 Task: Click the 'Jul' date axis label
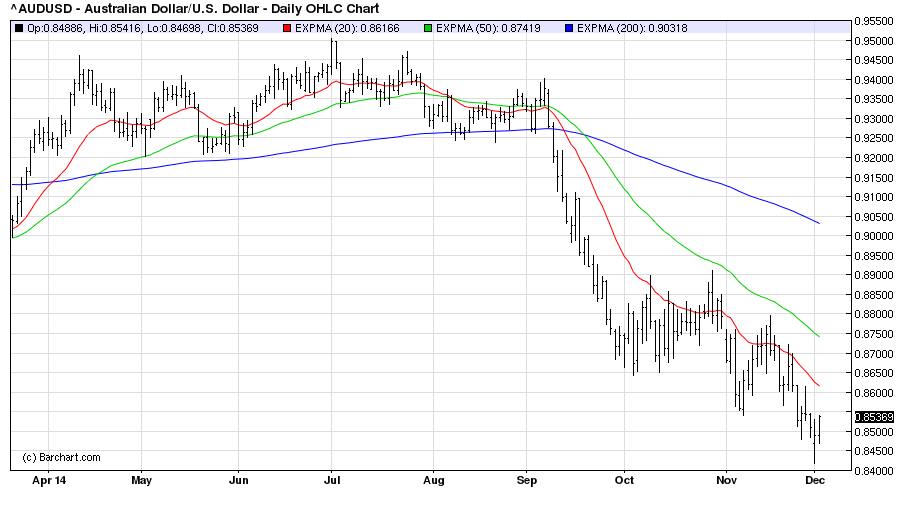(x=332, y=480)
